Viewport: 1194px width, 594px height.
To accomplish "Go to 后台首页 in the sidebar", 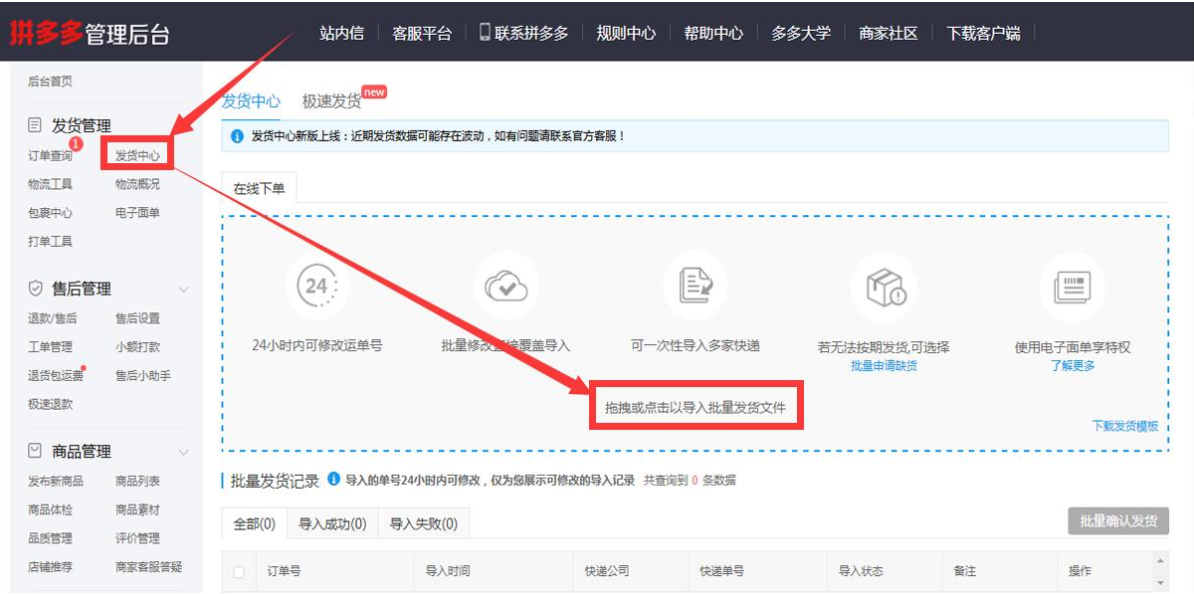I will pyautogui.click(x=50, y=81).
